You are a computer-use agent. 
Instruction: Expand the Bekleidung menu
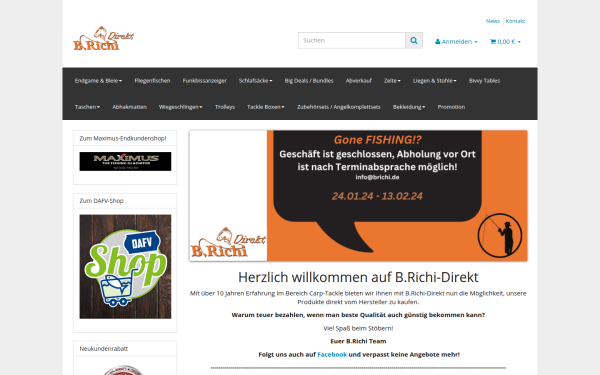click(x=409, y=107)
